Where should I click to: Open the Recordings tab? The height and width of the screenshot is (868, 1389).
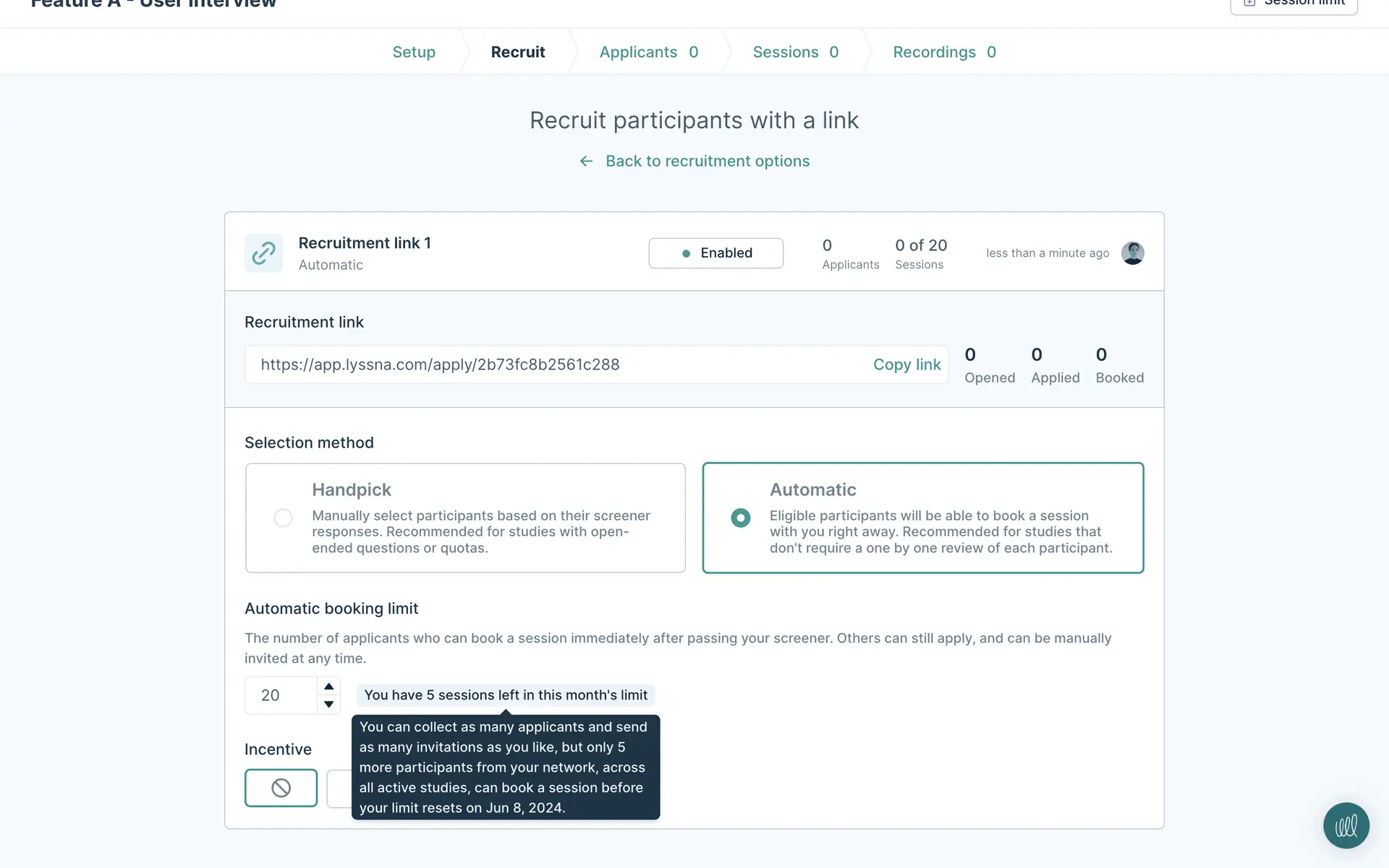(x=944, y=52)
